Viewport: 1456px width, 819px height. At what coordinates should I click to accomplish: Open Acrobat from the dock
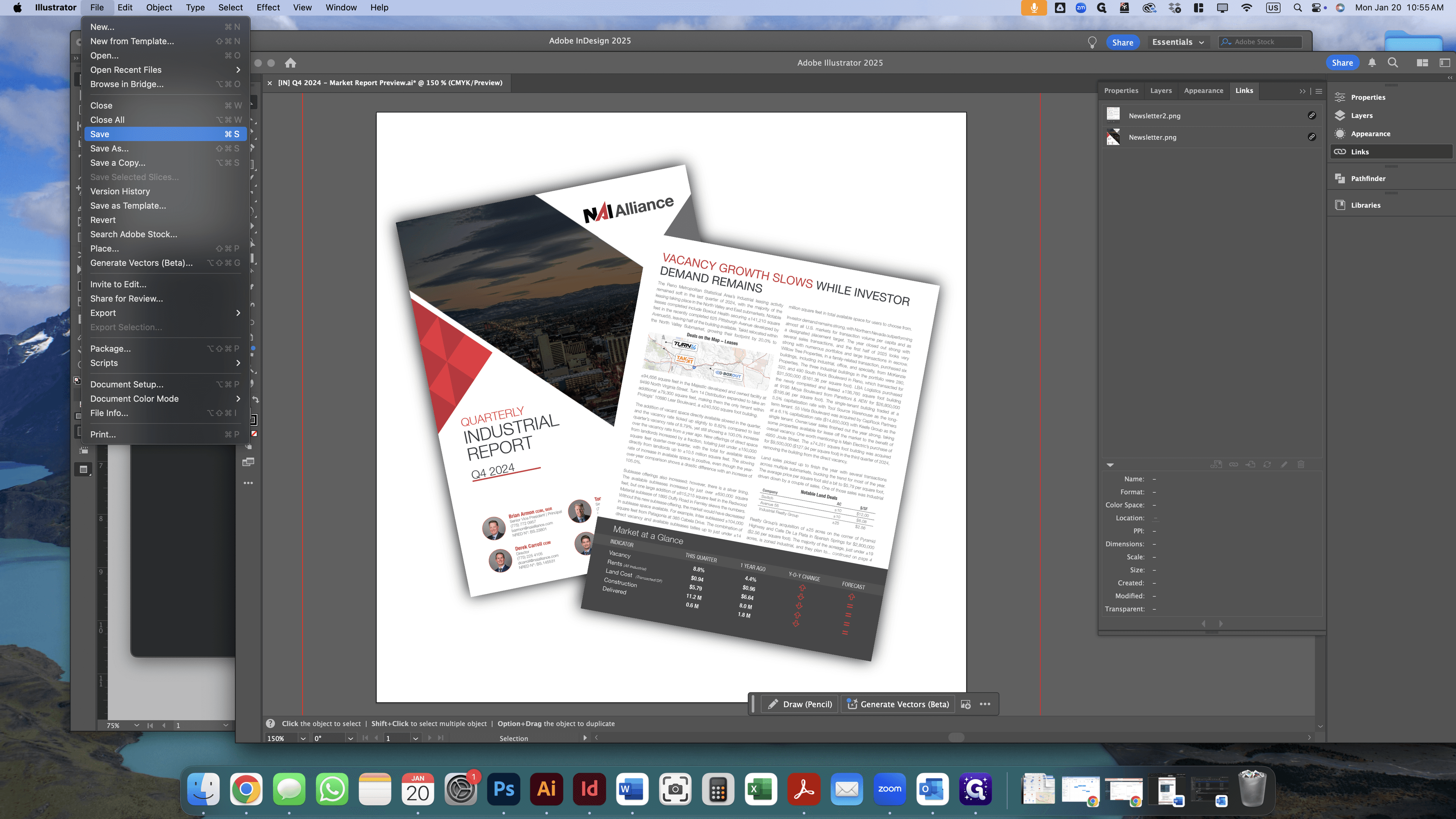pyautogui.click(x=804, y=789)
